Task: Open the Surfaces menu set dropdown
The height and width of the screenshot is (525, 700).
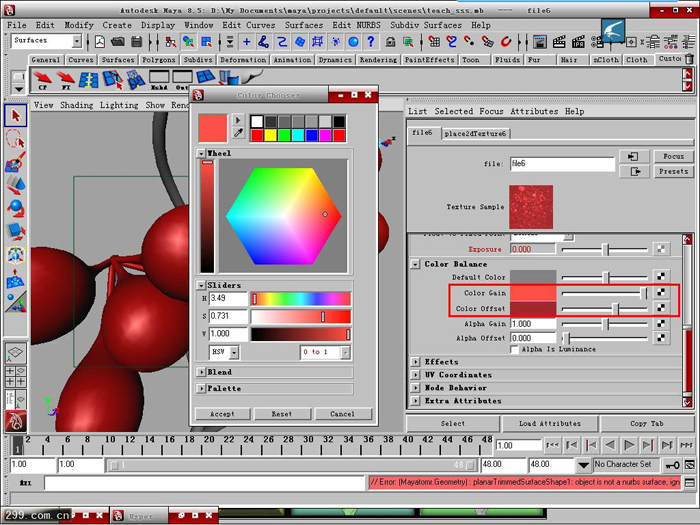Action: tap(77, 42)
